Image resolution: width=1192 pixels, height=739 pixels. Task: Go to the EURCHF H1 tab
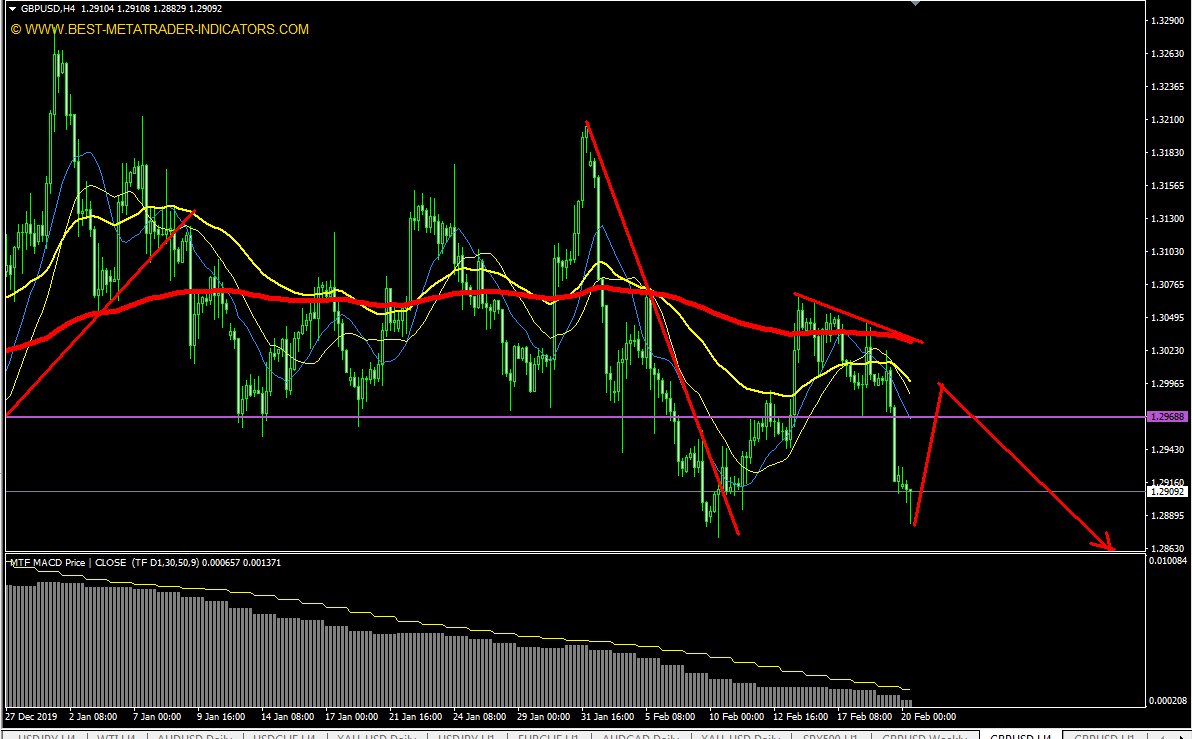(550, 736)
